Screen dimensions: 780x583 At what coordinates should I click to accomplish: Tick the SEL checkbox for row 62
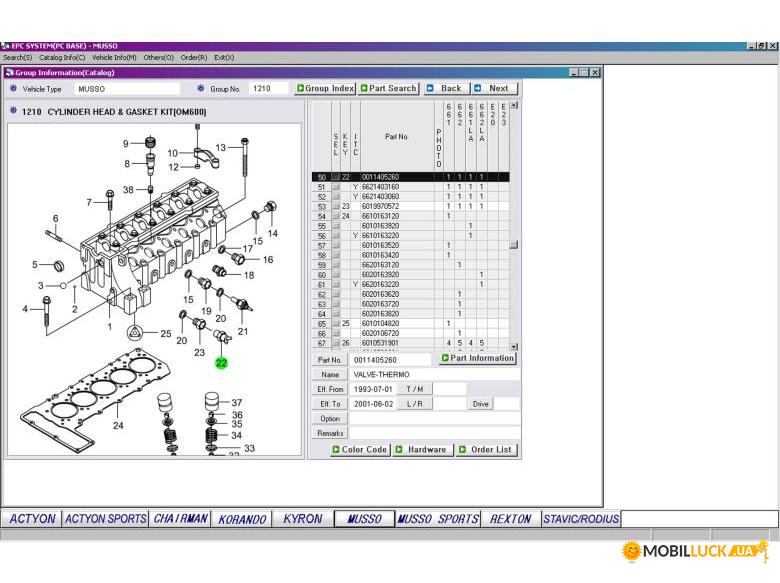(x=336, y=294)
